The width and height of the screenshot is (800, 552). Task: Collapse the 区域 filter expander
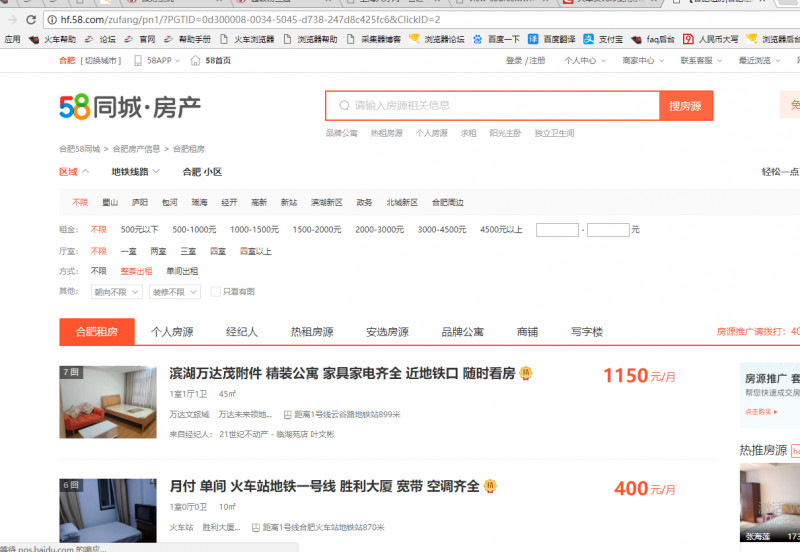(86, 172)
